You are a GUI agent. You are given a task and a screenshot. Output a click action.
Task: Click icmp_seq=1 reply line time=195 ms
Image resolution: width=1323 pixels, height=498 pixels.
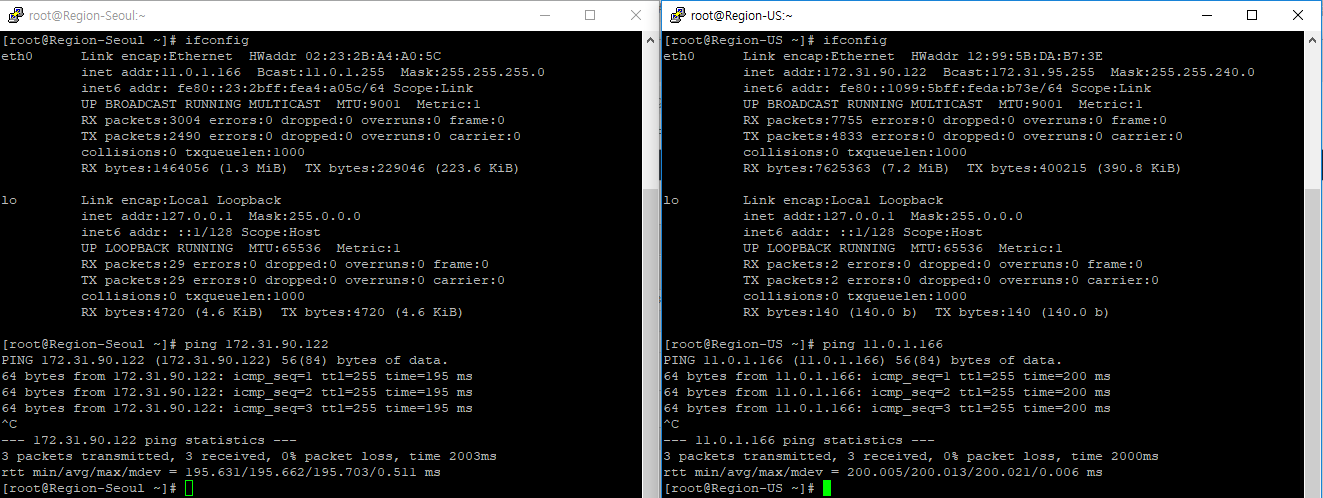[x=237, y=376]
